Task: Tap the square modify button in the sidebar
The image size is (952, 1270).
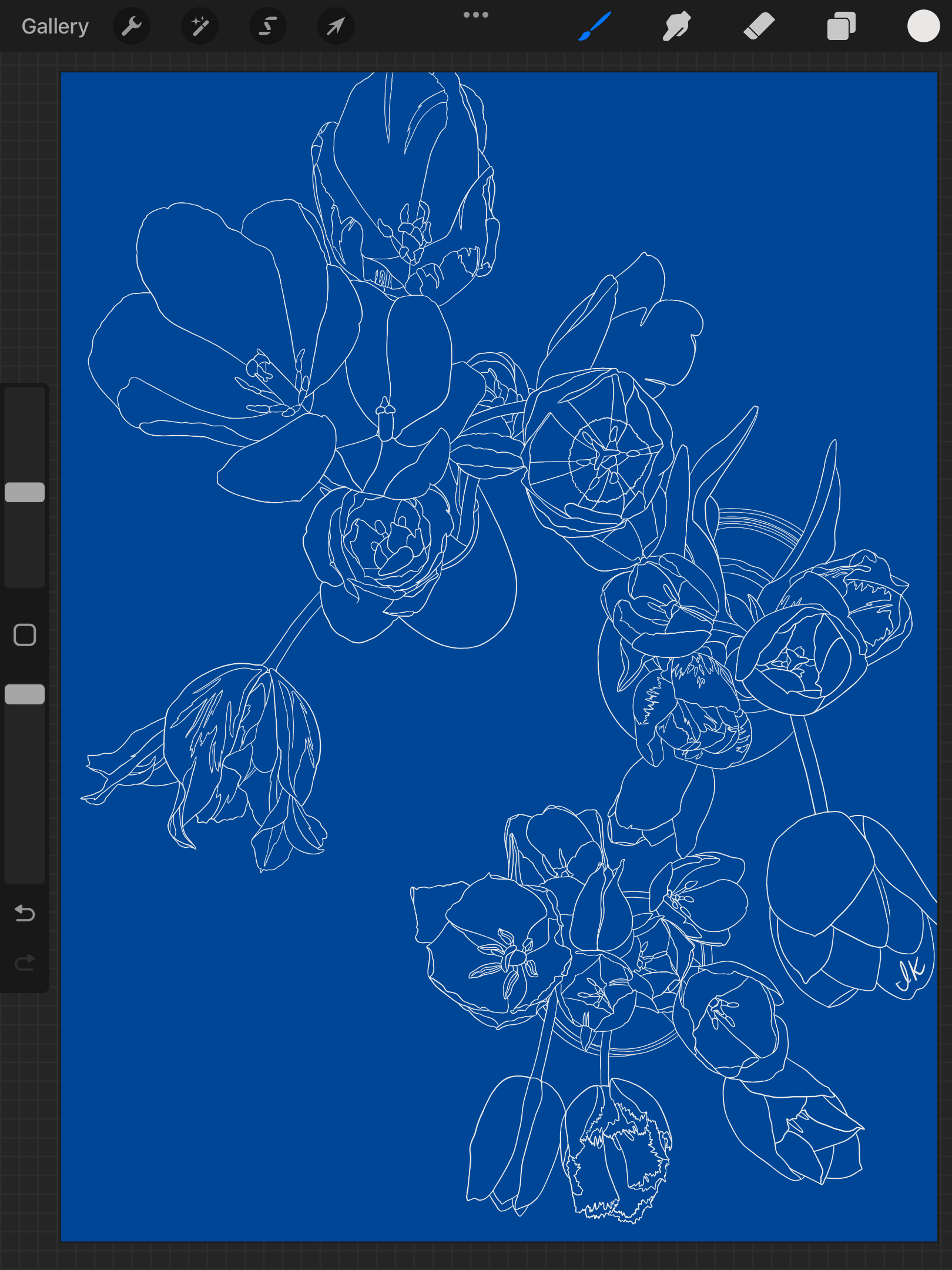Action: pyautogui.click(x=25, y=635)
